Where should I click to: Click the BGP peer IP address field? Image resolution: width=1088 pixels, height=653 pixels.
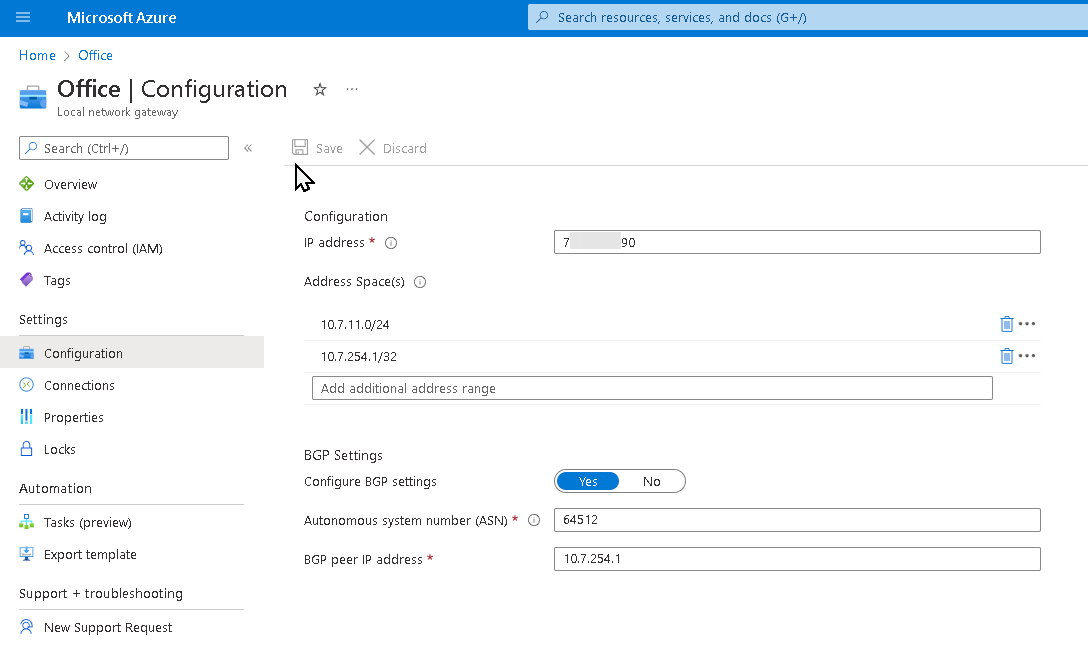[x=797, y=559]
